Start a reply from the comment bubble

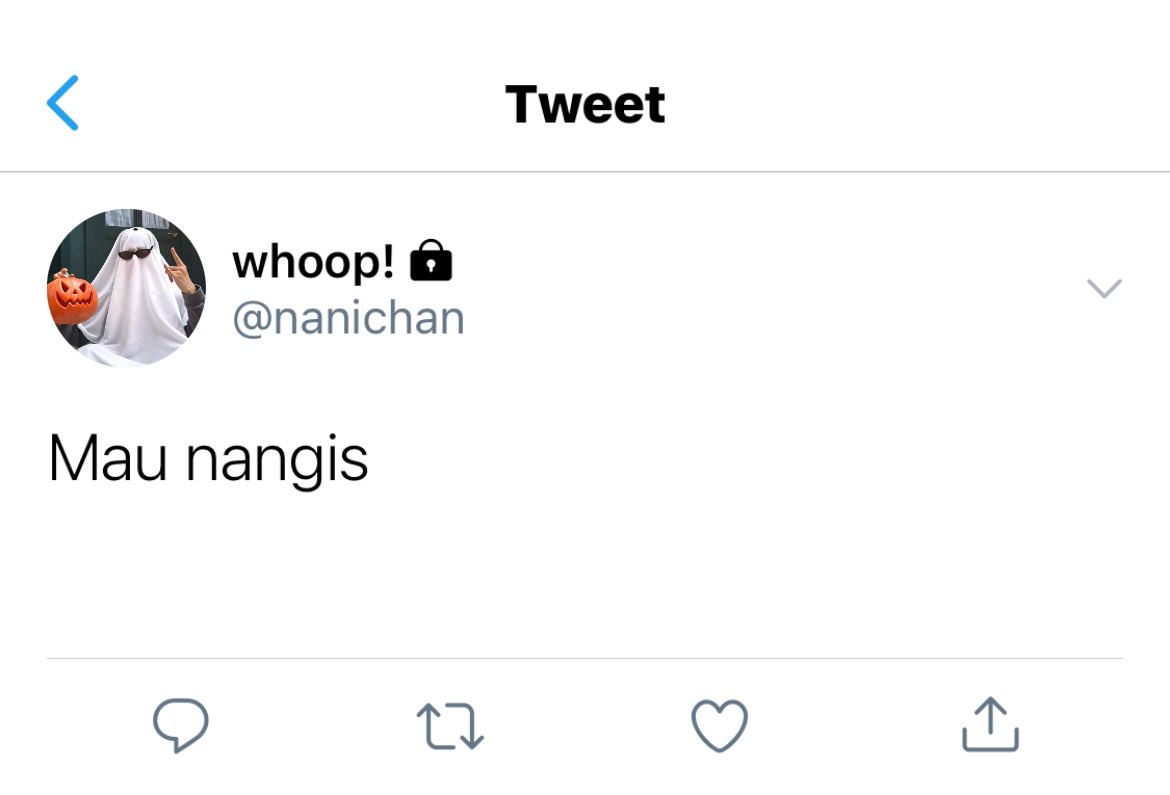[181, 725]
